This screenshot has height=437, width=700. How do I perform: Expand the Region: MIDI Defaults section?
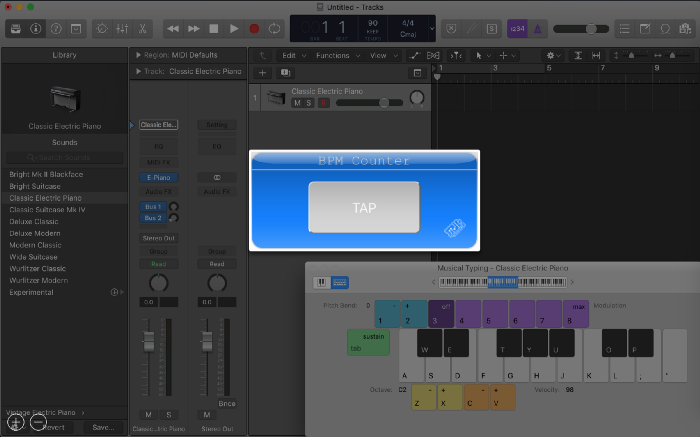[x=138, y=55]
